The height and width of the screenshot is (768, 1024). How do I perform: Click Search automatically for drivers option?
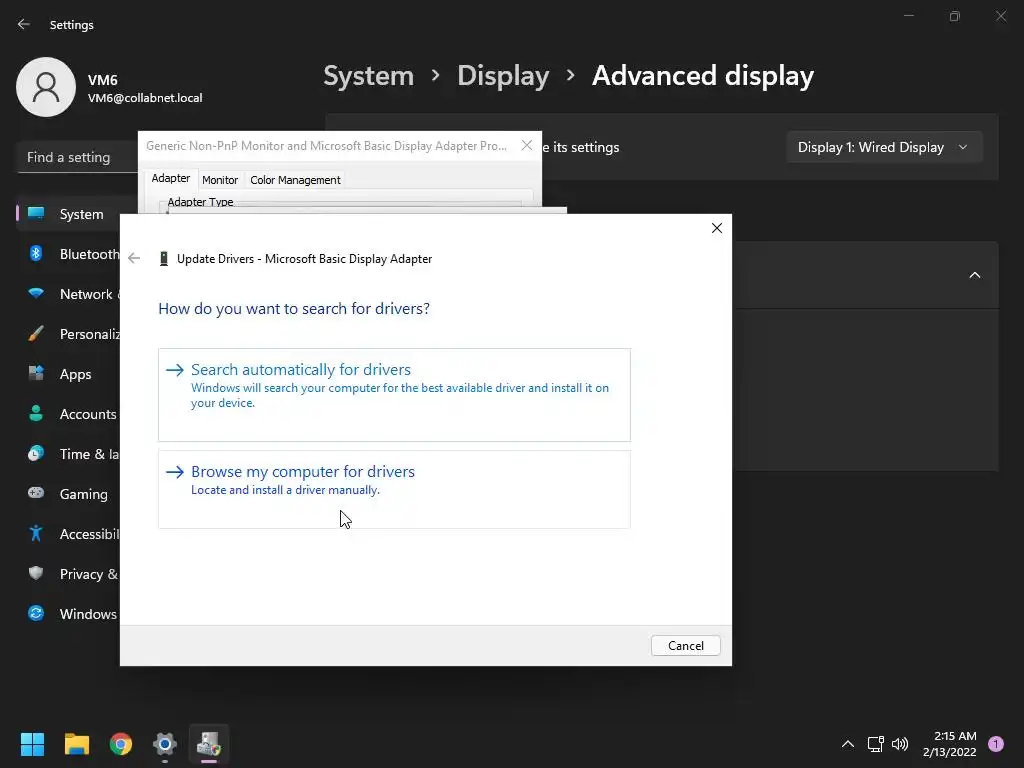(x=394, y=394)
